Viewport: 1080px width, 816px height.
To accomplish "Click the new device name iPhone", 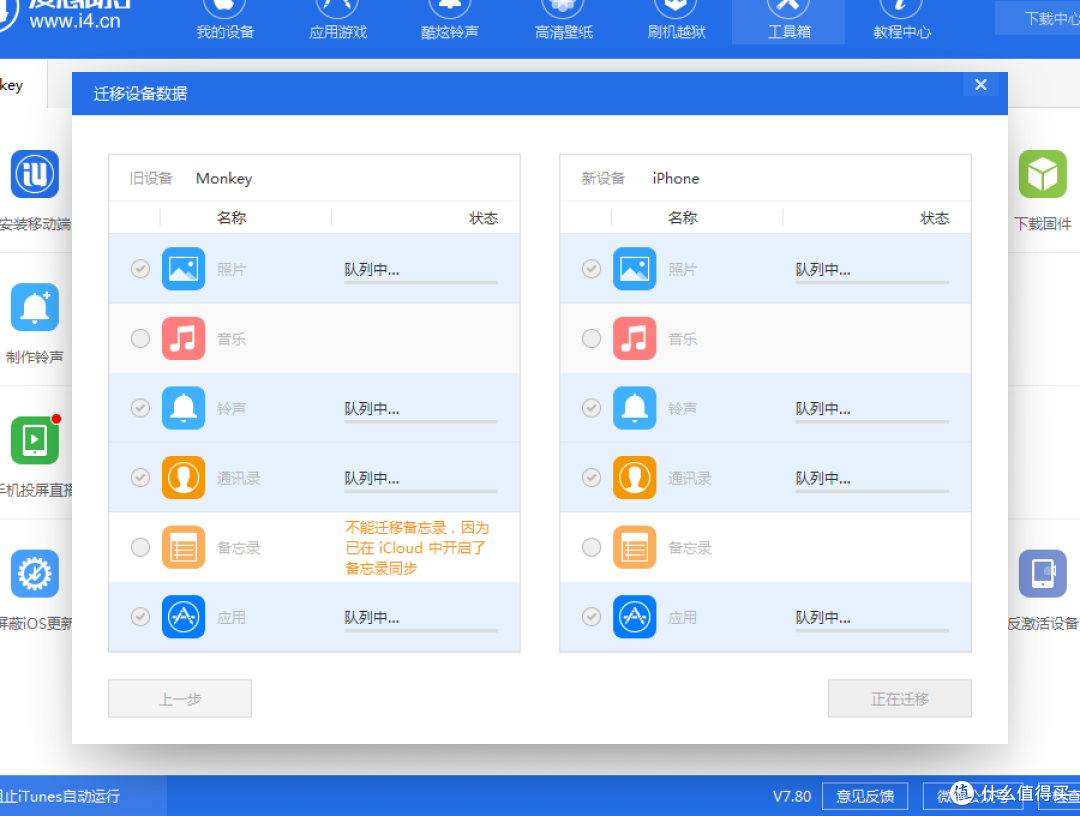I will [x=676, y=178].
